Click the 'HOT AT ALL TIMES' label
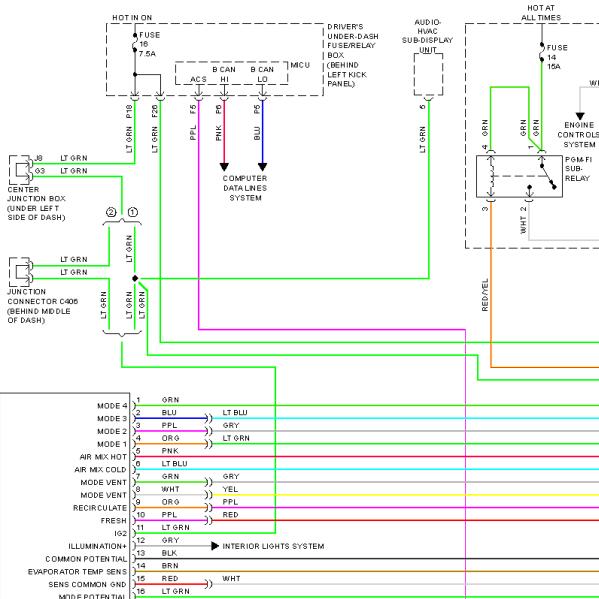The width and height of the screenshot is (599, 599). (541, 13)
